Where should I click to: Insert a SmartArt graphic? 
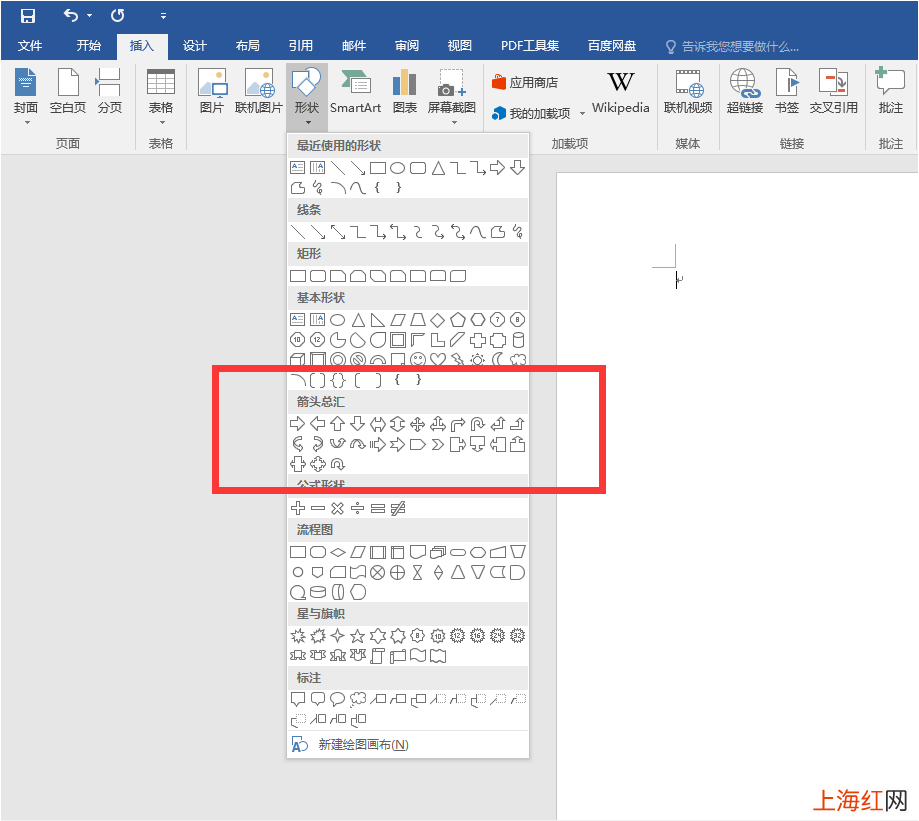pos(355,91)
